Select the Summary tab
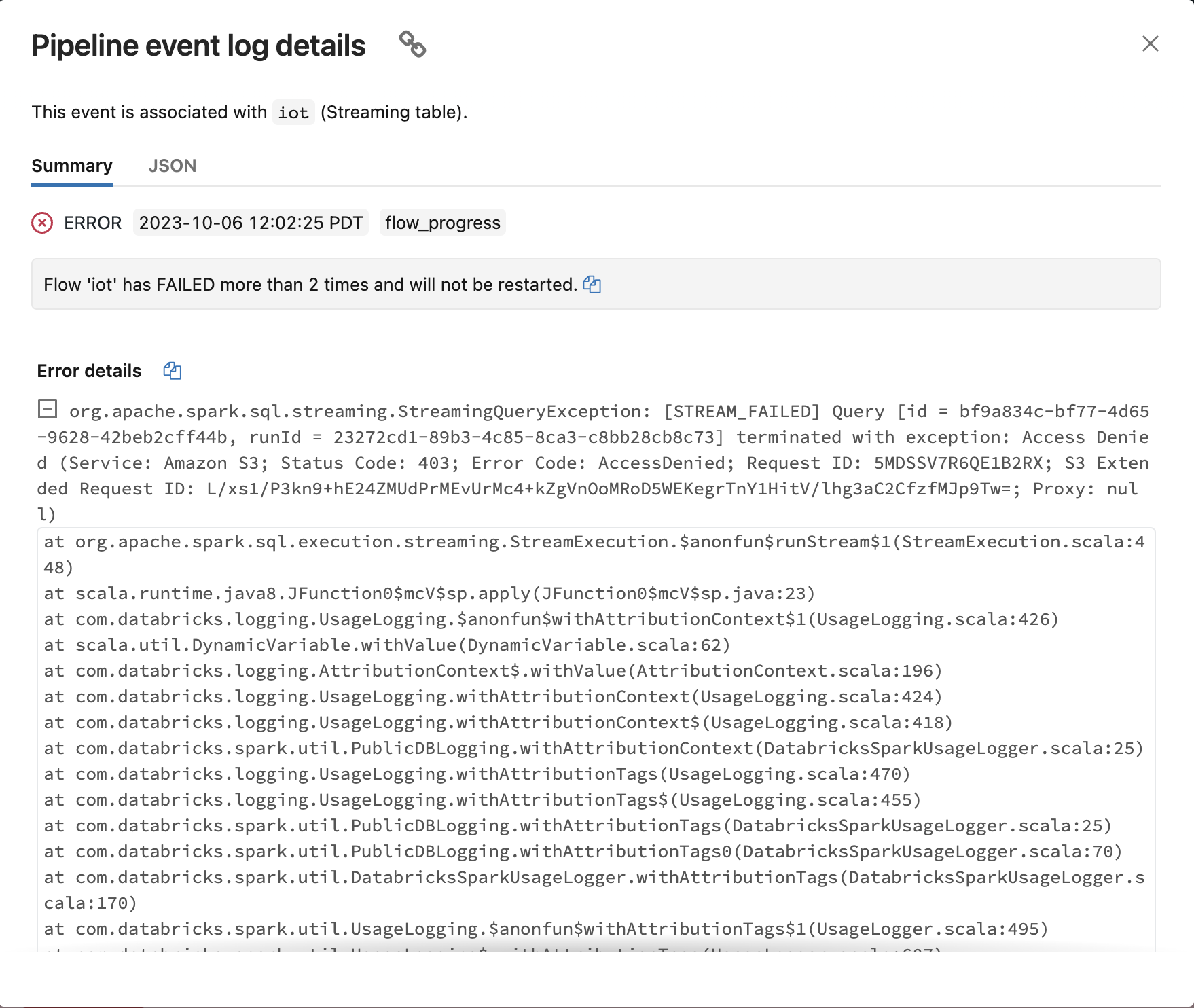Viewport: 1194px width, 1008px height. point(71,166)
